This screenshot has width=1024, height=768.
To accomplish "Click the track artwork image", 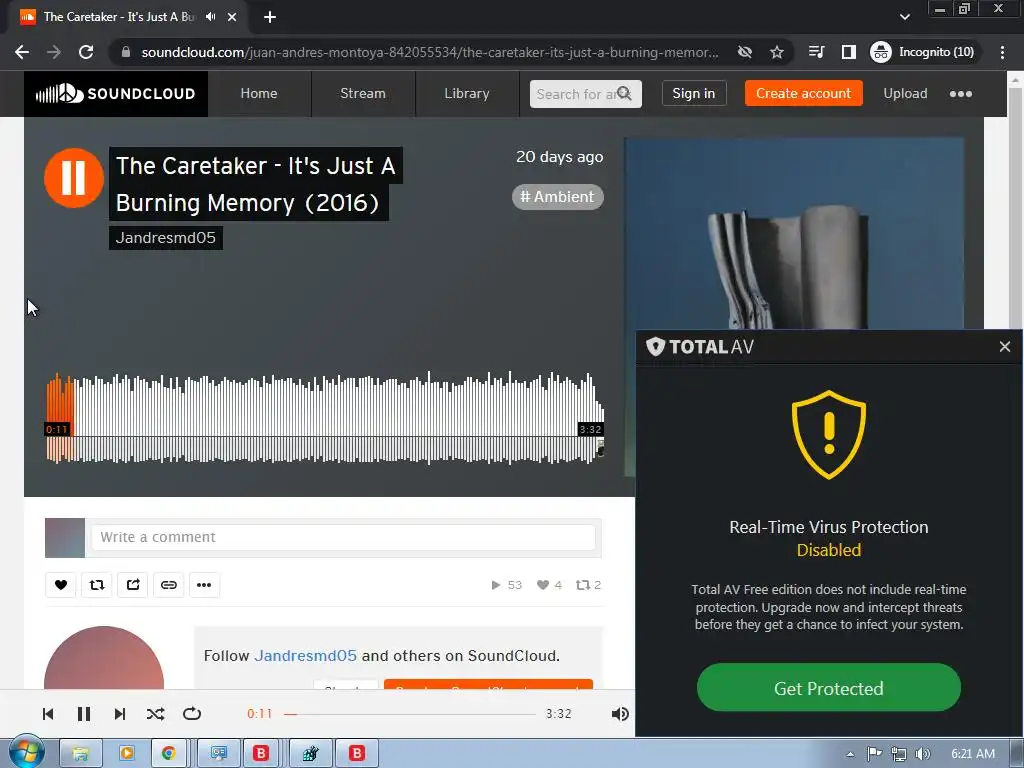I will [794, 233].
